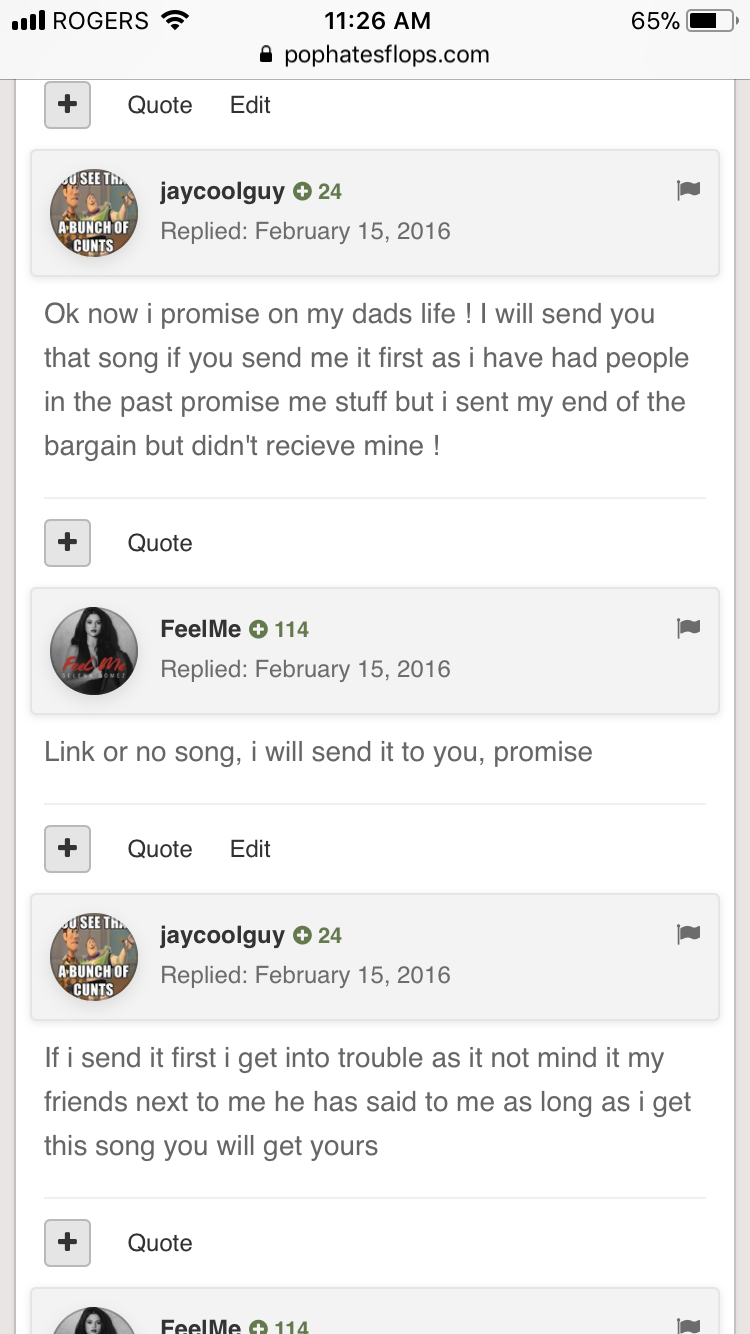This screenshot has height=1334, width=750.
Task: Click the green plus icon on jaycoolguy's second post
Action: [x=302, y=935]
